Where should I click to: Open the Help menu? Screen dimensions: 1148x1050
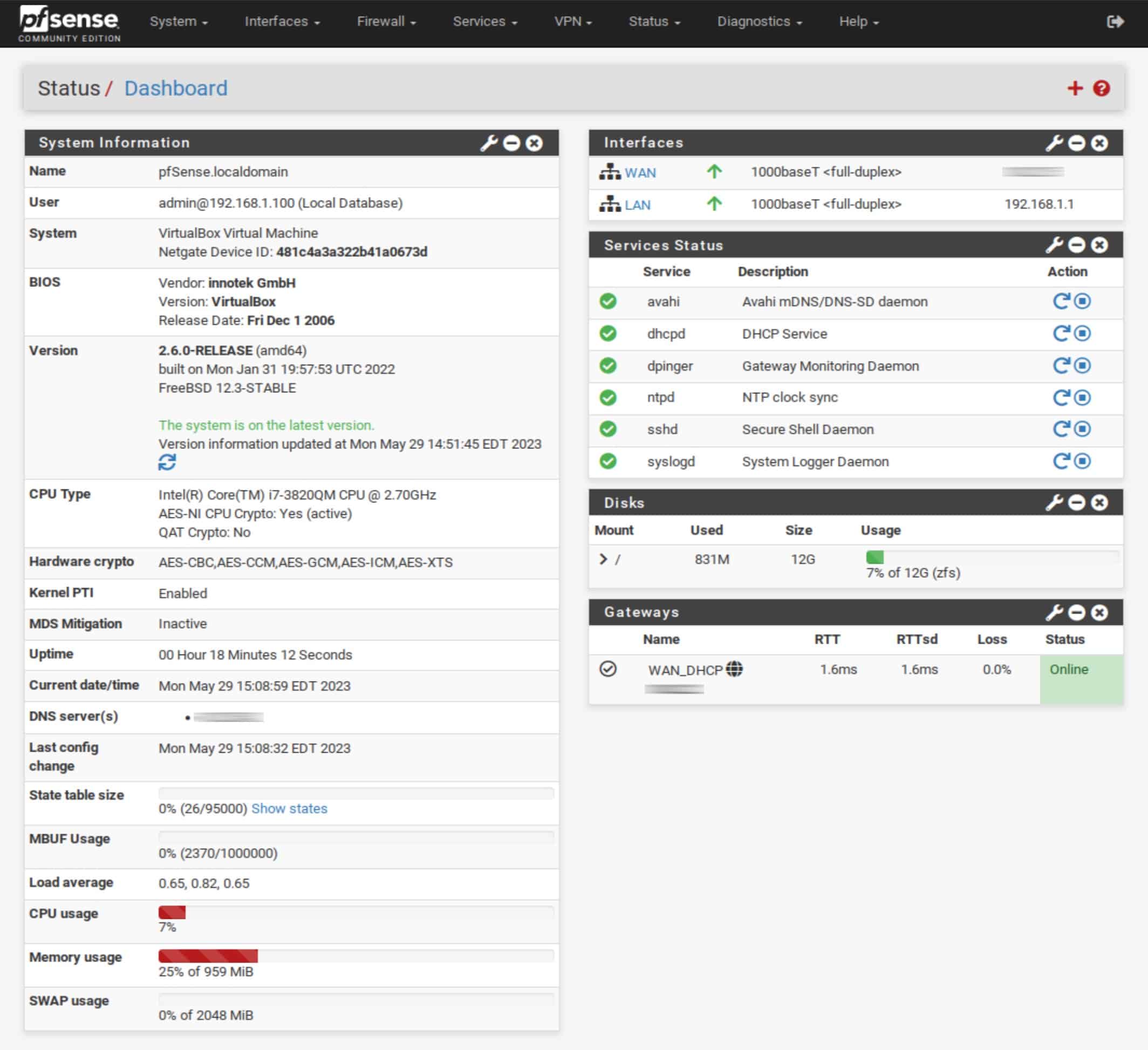[859, 22]
